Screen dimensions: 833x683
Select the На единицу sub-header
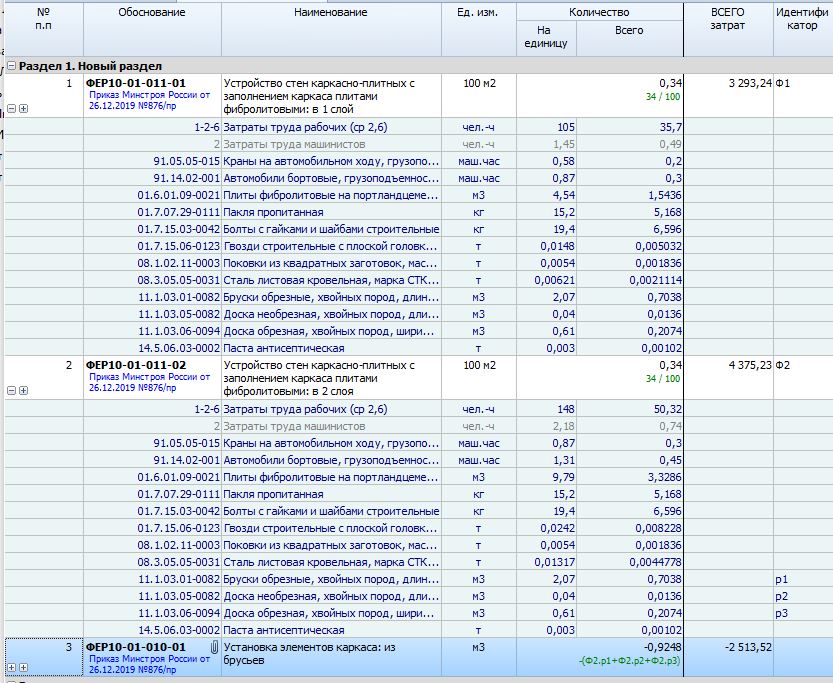[546, 37]
